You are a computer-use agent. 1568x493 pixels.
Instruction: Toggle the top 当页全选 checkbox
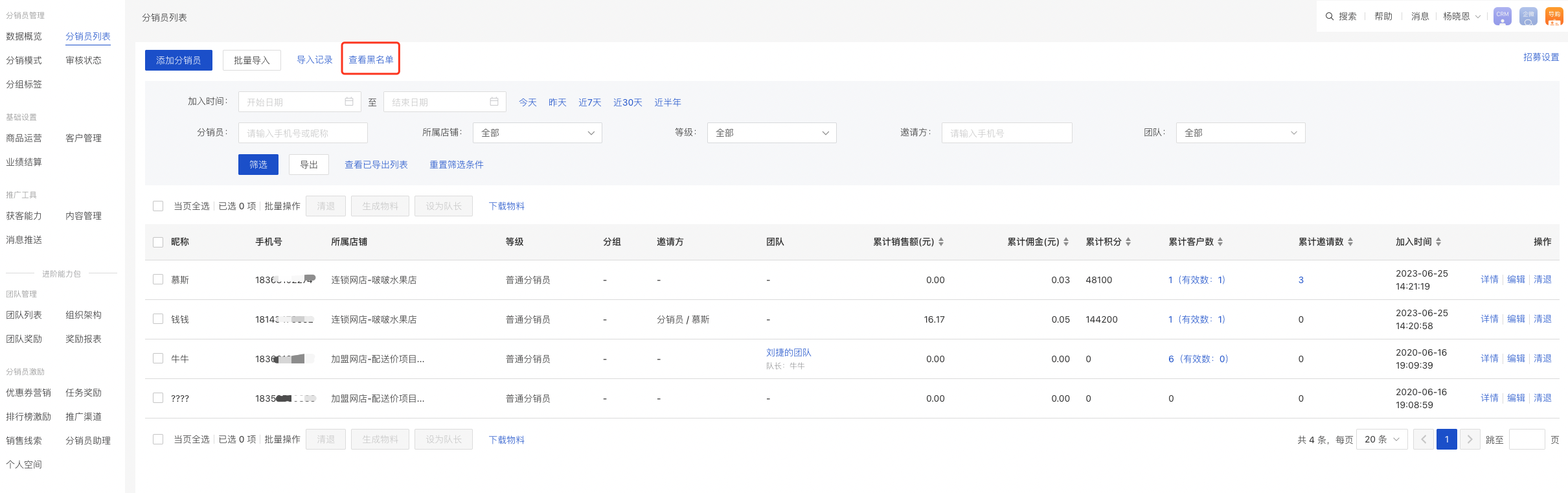[x=158, y=206]
